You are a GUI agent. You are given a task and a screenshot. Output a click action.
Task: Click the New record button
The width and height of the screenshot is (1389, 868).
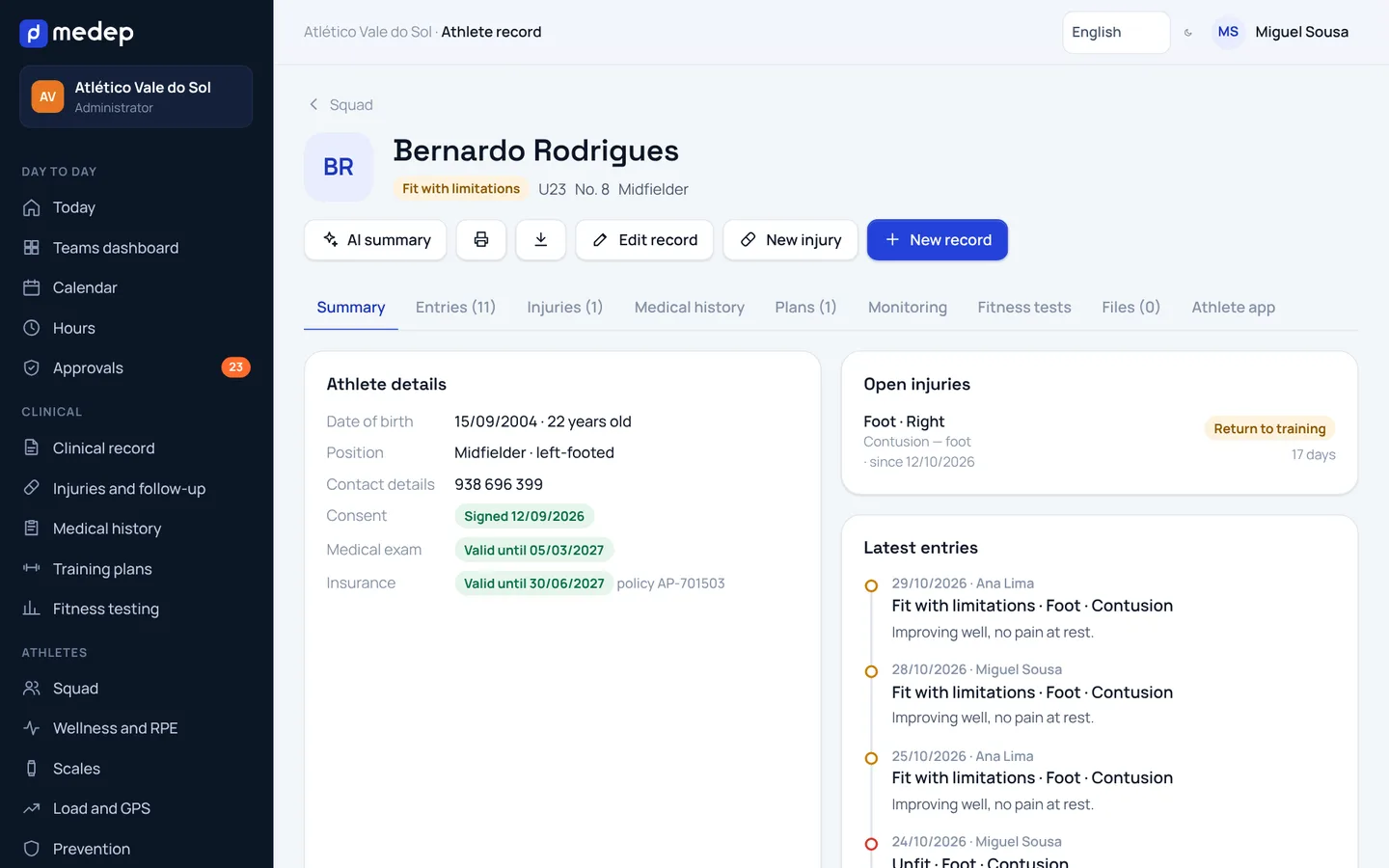938,240
